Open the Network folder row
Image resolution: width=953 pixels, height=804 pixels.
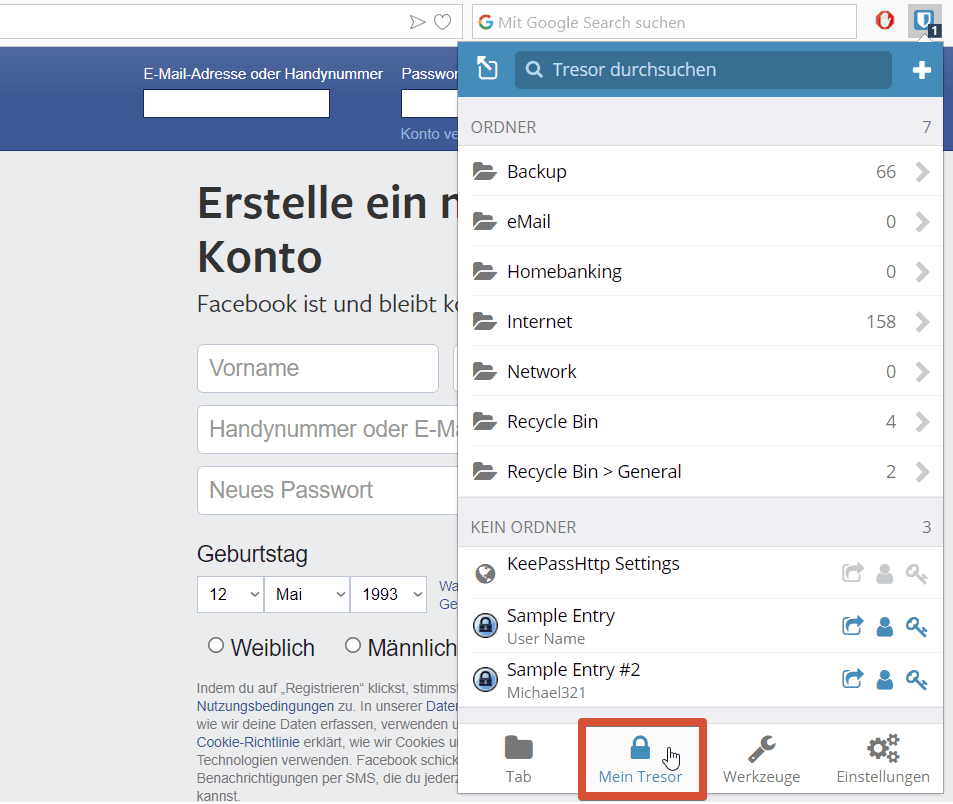click(x=701, y=371)
